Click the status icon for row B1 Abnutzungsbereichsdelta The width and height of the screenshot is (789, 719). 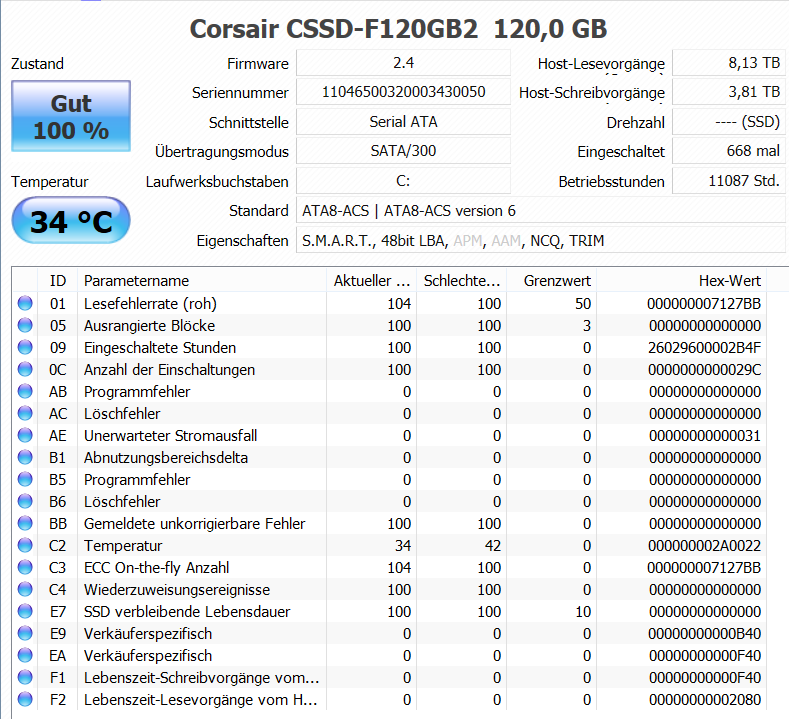25,457
